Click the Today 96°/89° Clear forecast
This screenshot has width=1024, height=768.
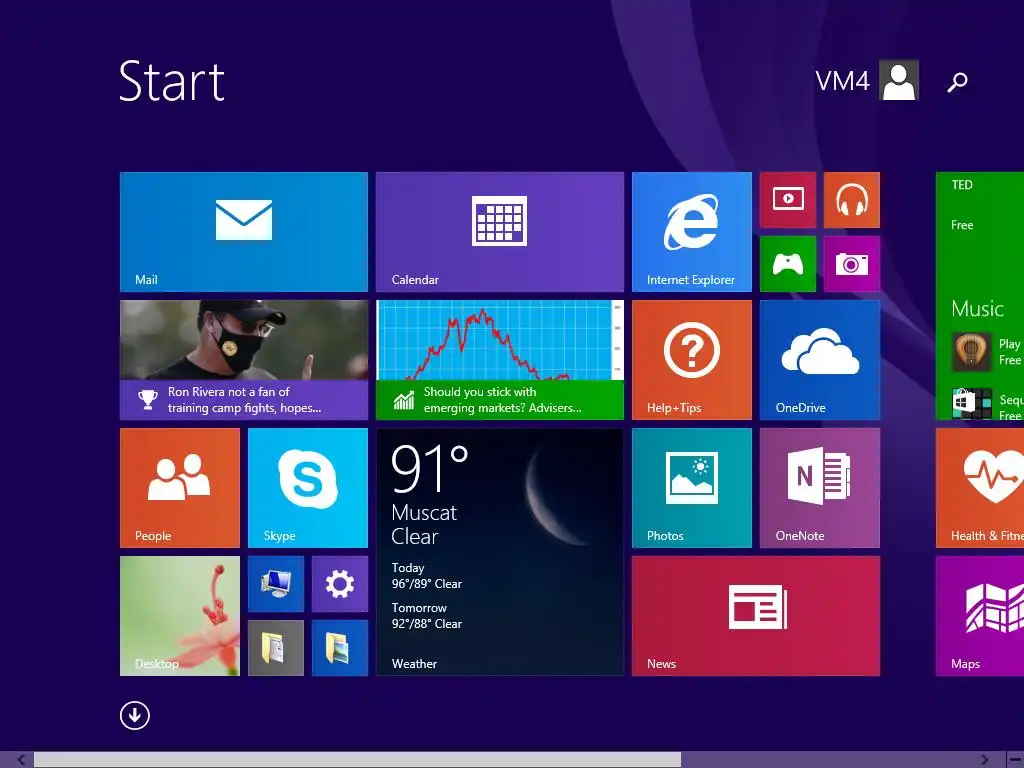pos(426,576)
